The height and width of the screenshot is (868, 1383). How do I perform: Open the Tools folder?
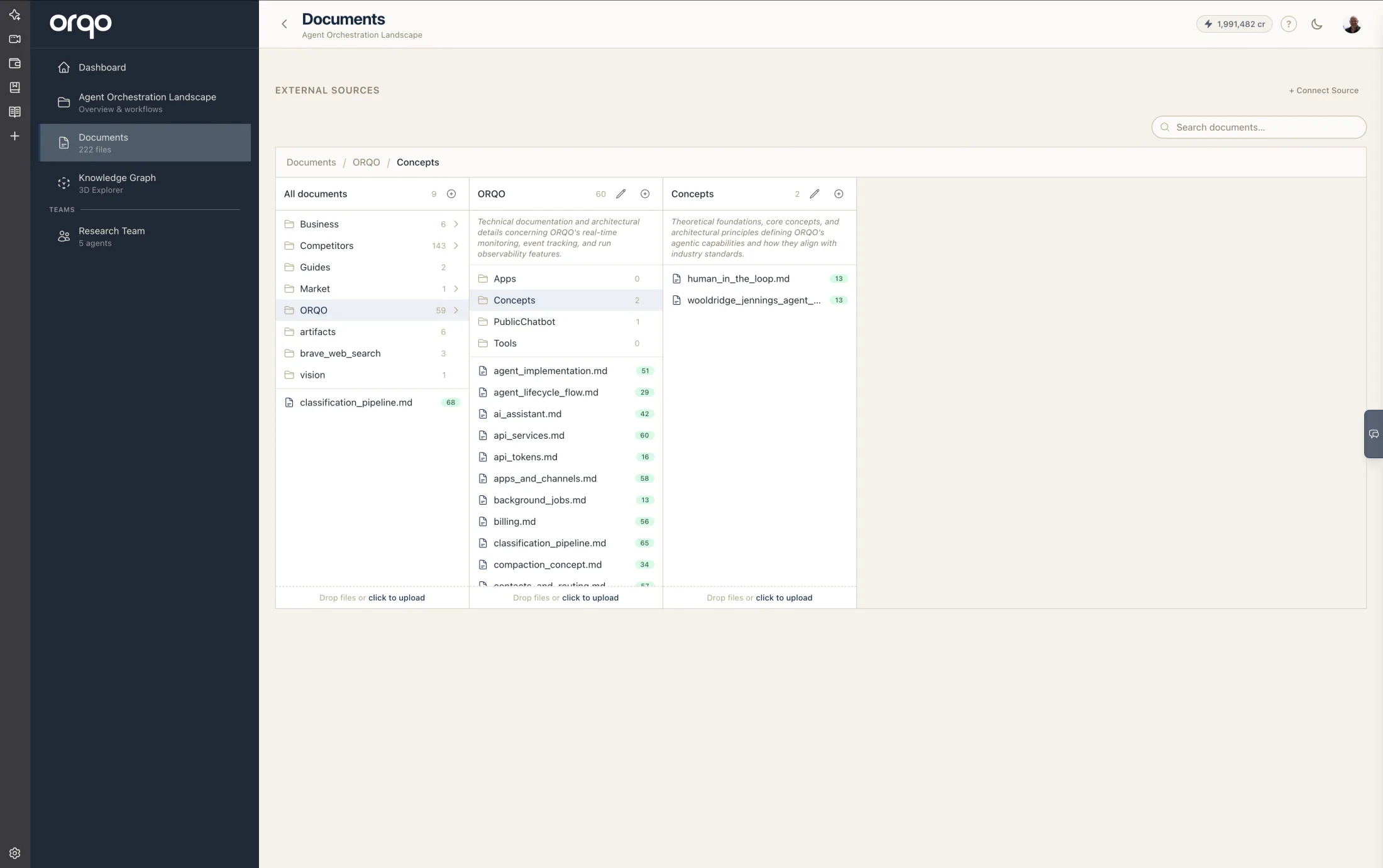566,343
